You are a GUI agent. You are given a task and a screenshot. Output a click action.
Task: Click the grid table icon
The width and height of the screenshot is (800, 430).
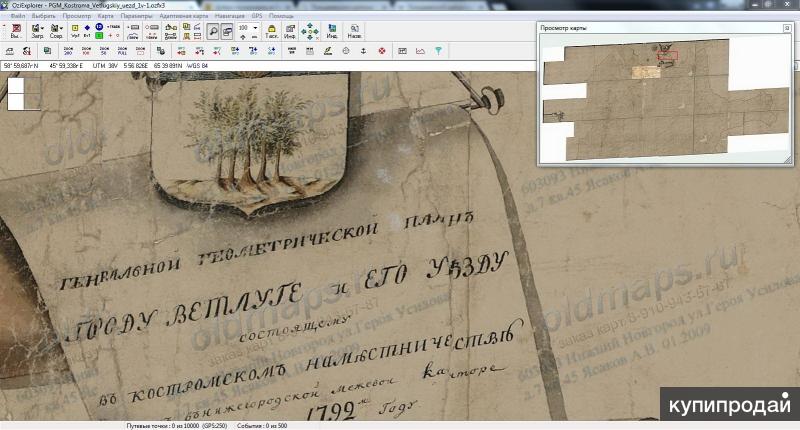pyautogui.click(x=310, y=50)
